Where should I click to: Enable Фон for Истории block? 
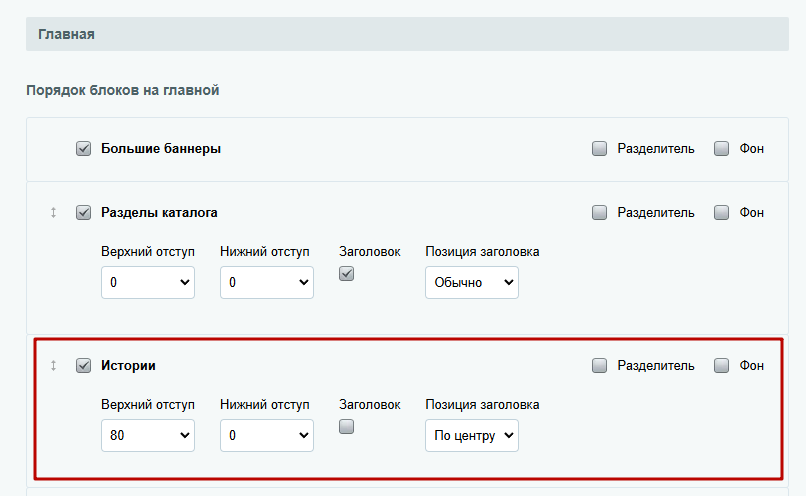[x=721, y=365]
